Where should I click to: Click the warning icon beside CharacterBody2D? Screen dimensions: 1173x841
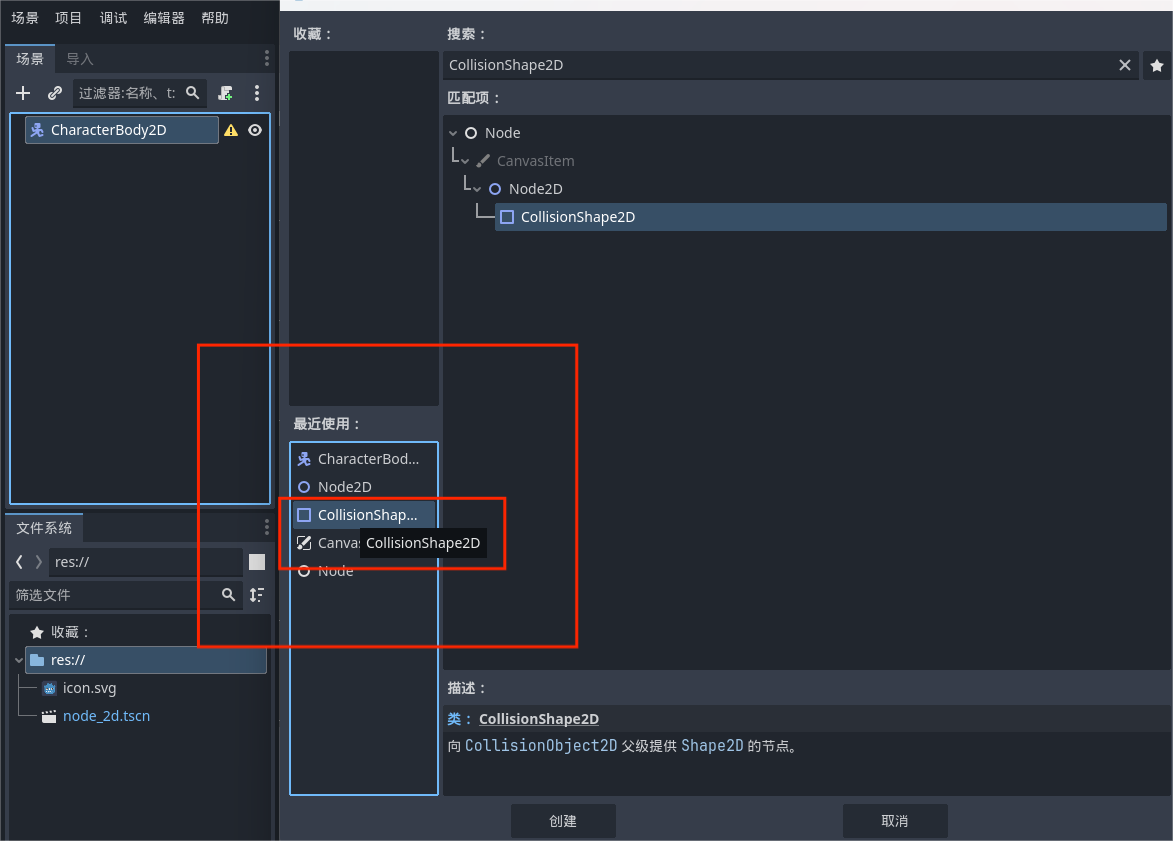pos(231,130)
